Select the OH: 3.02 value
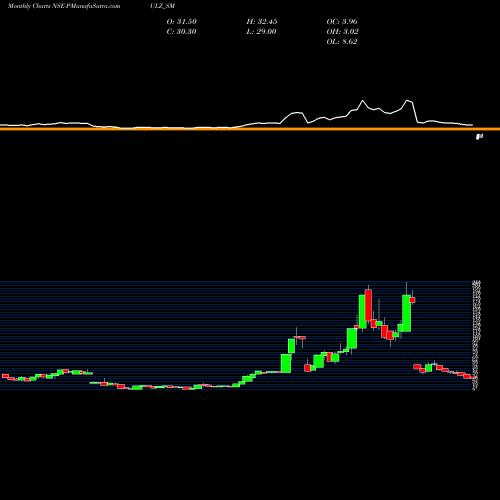The image size is (500, 500). pos(342,32)
